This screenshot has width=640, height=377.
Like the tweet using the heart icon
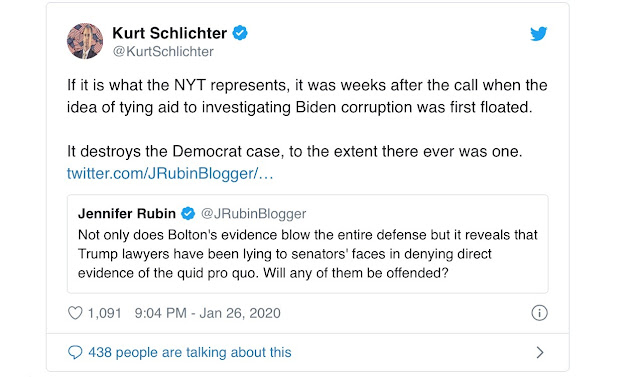[x=75, y=313]
